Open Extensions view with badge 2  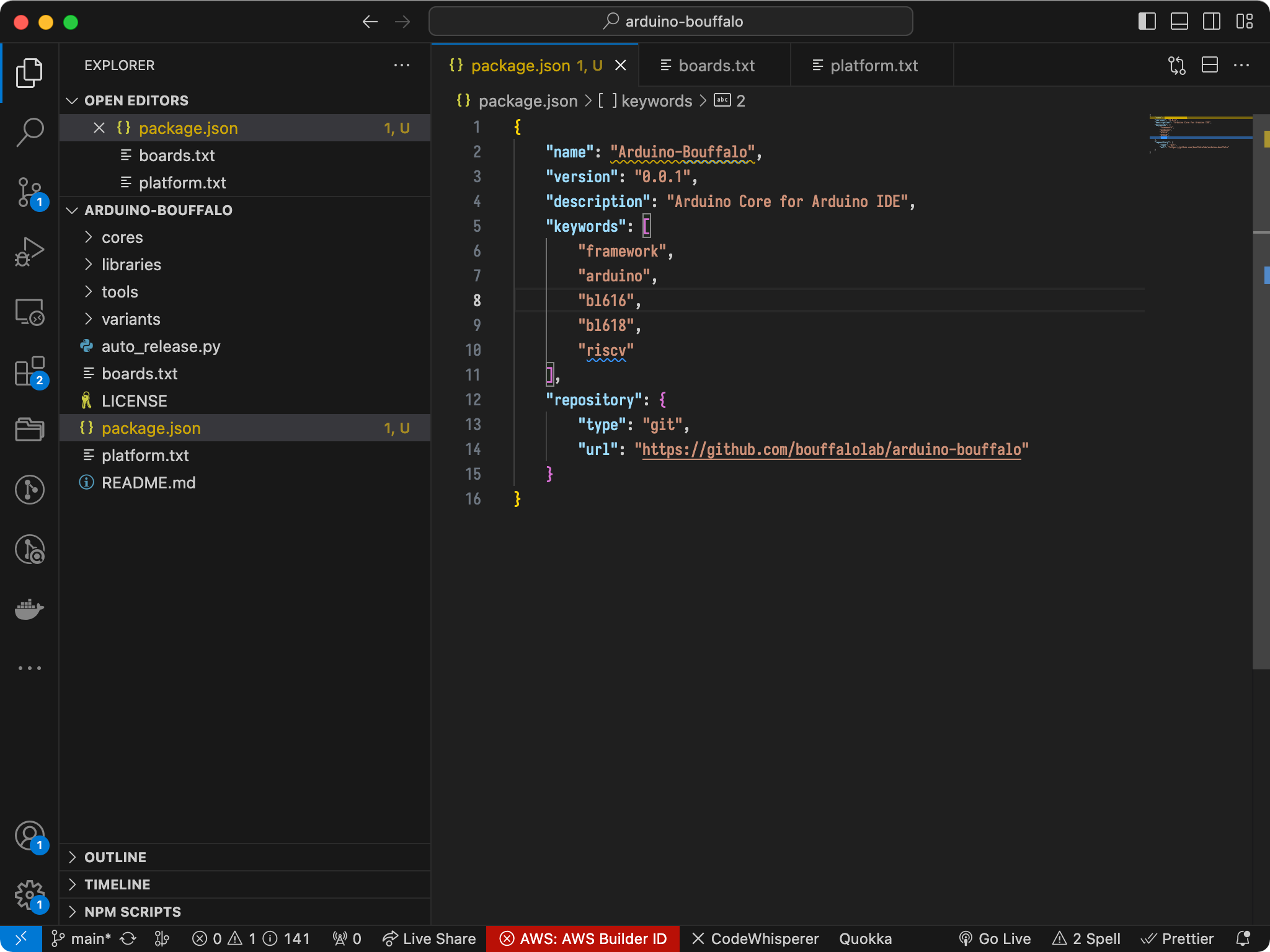click(x=29, y=371)
